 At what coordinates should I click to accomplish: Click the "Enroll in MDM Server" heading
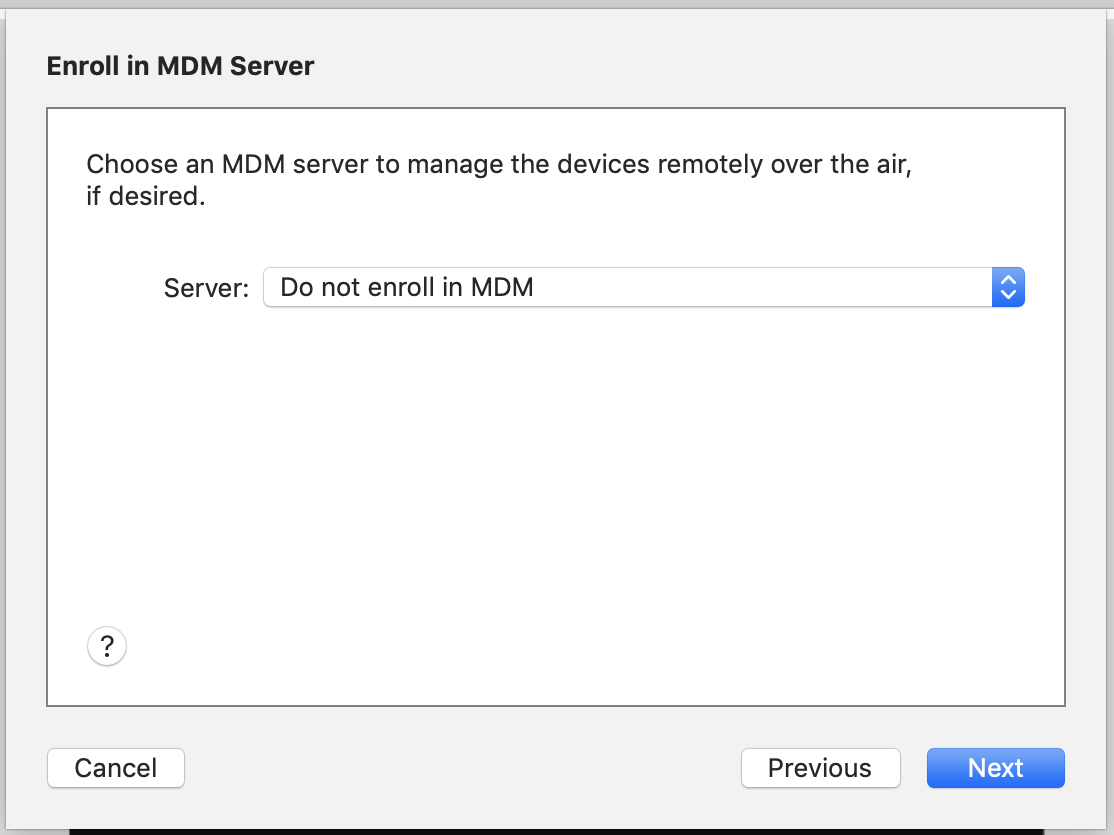coord(180,67)
